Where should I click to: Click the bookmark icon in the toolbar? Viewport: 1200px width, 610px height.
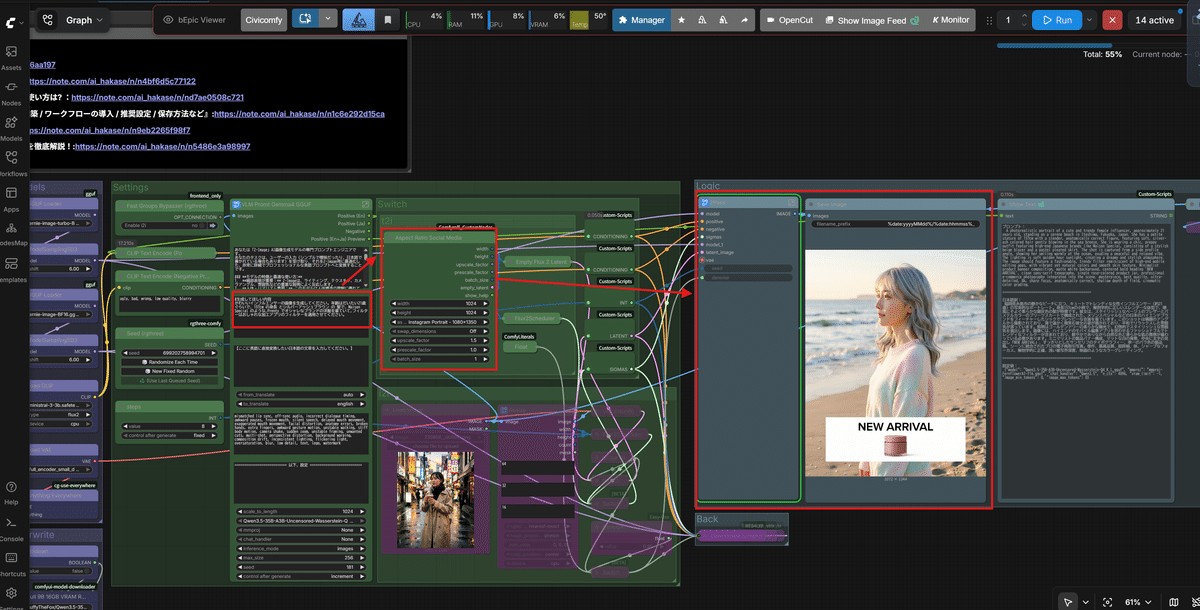387,19
